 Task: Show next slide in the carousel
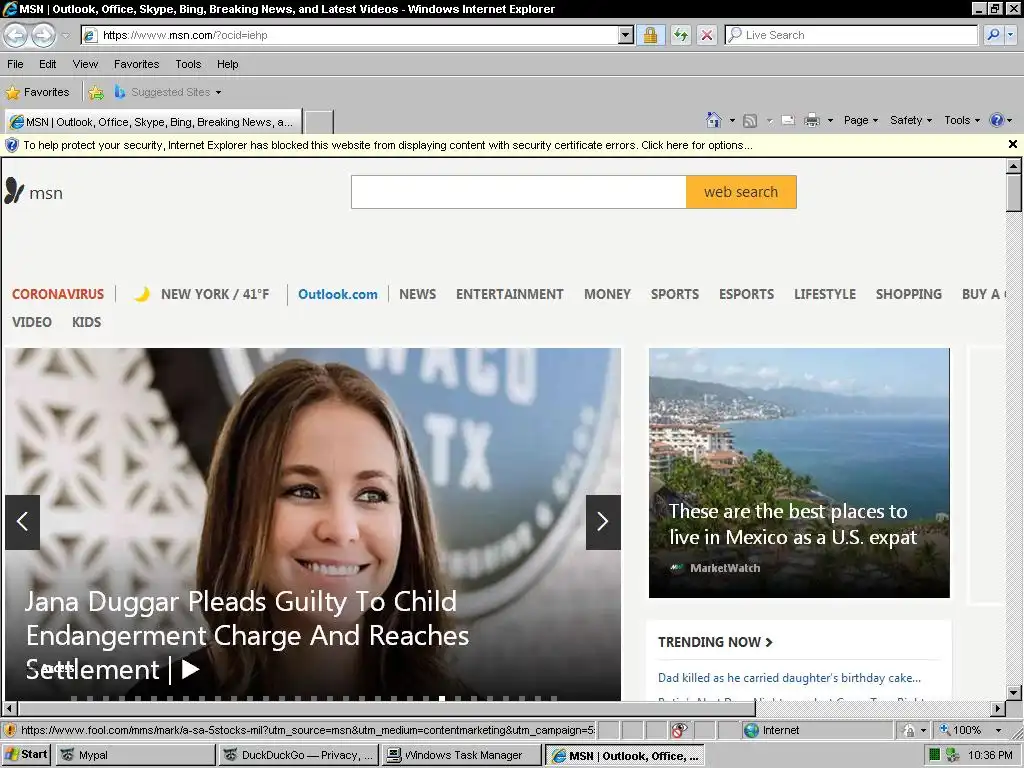pos(603,522)
